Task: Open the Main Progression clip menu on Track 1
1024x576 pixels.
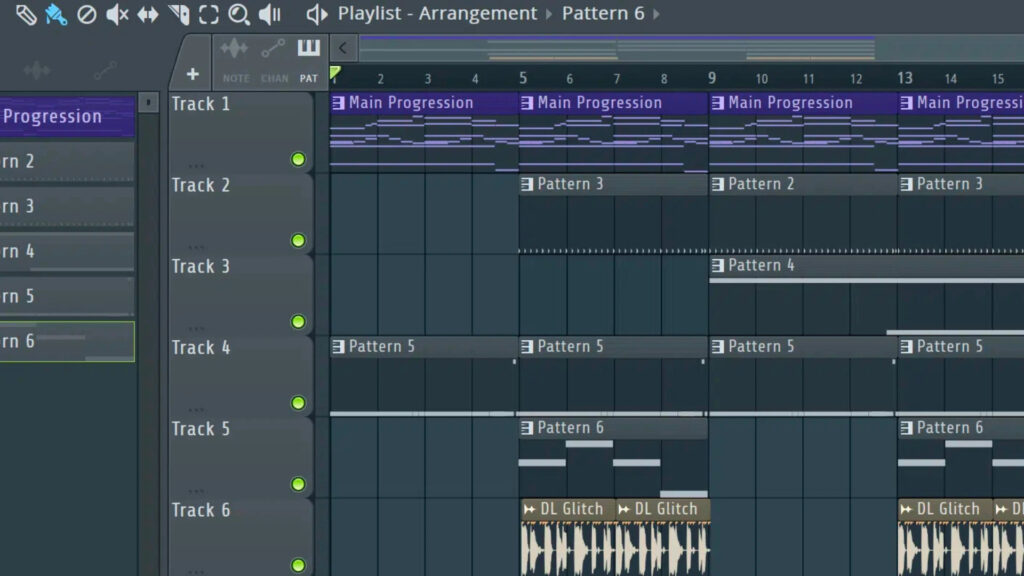Action: (x=338, y=103)
